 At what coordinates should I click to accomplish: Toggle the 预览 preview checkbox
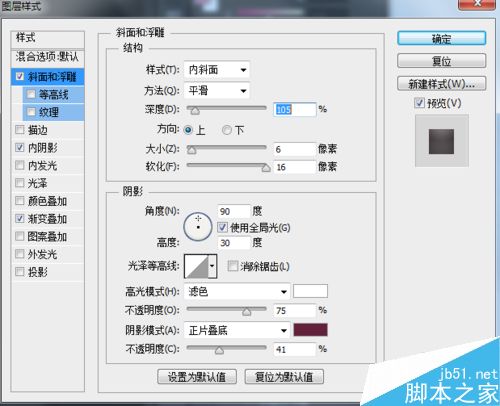[419, 103]
